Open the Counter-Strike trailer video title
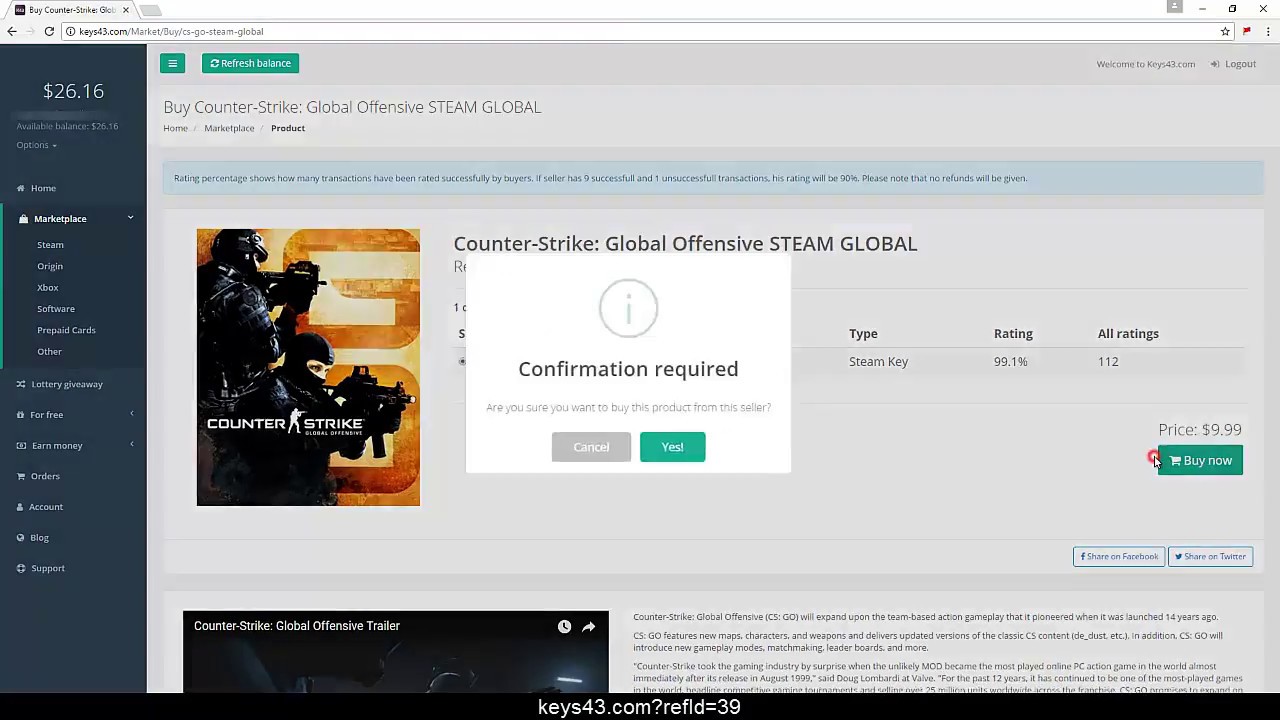 [x=297, y=626]
